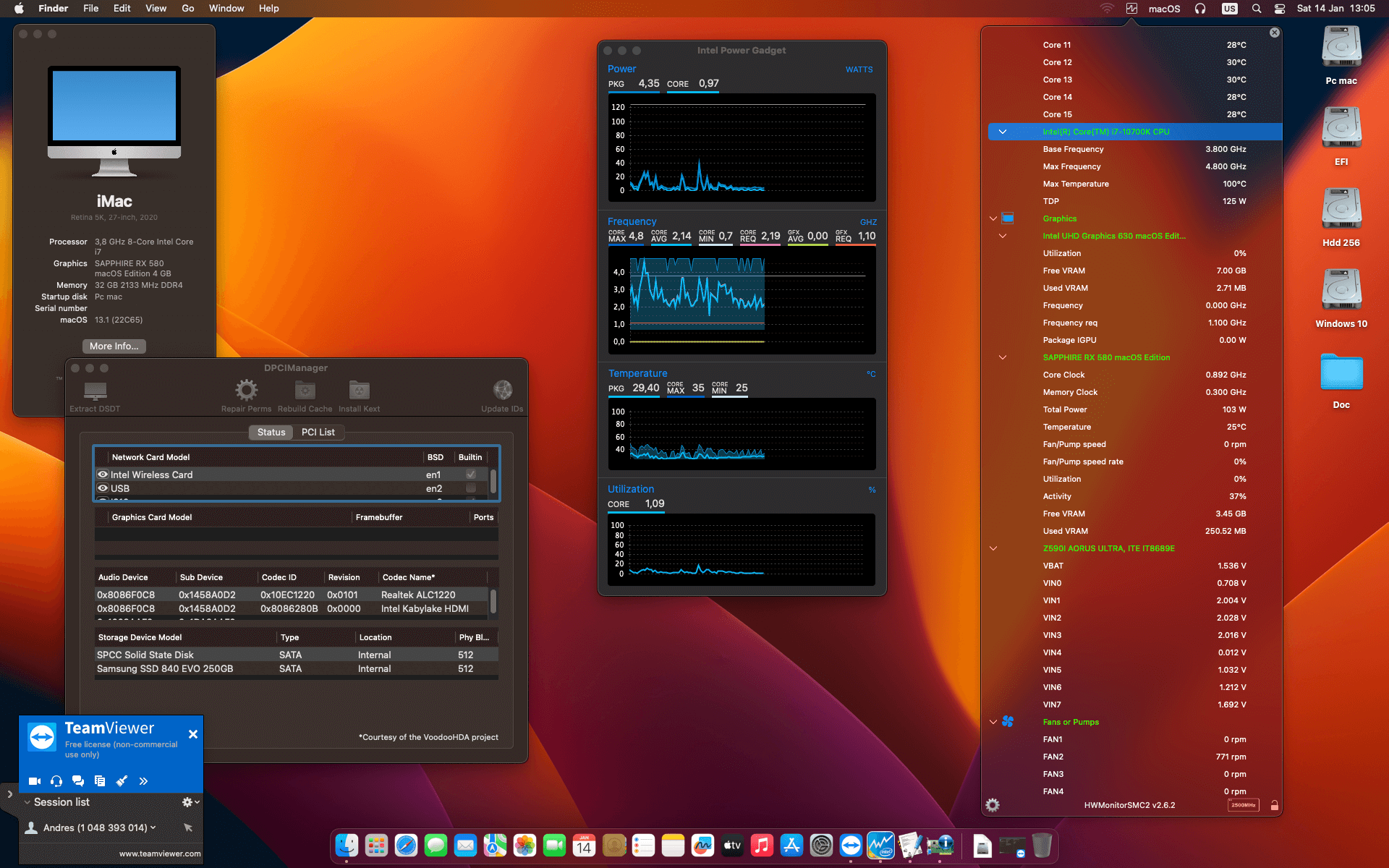1389x868 pixels.
Task: Click US input source in menu bar
Action: click(1230, 9)
